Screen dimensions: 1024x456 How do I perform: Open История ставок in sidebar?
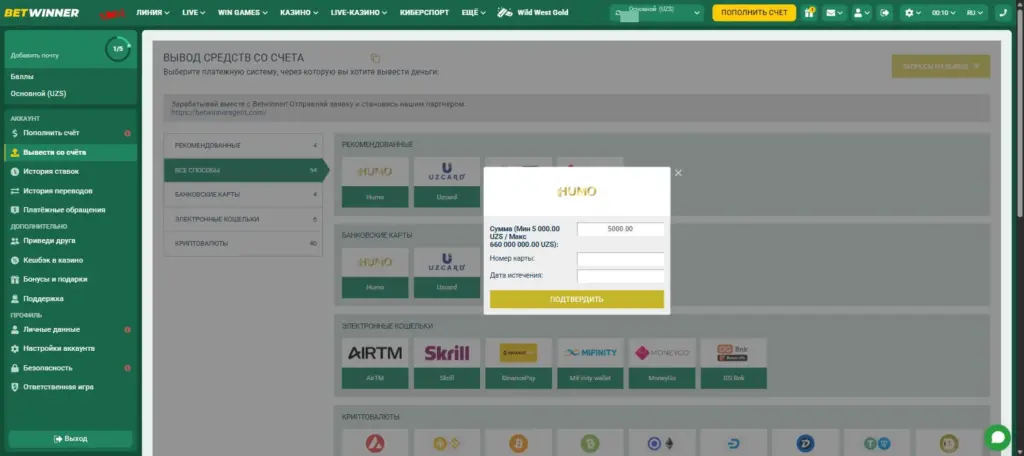click(x=71, y=171)
